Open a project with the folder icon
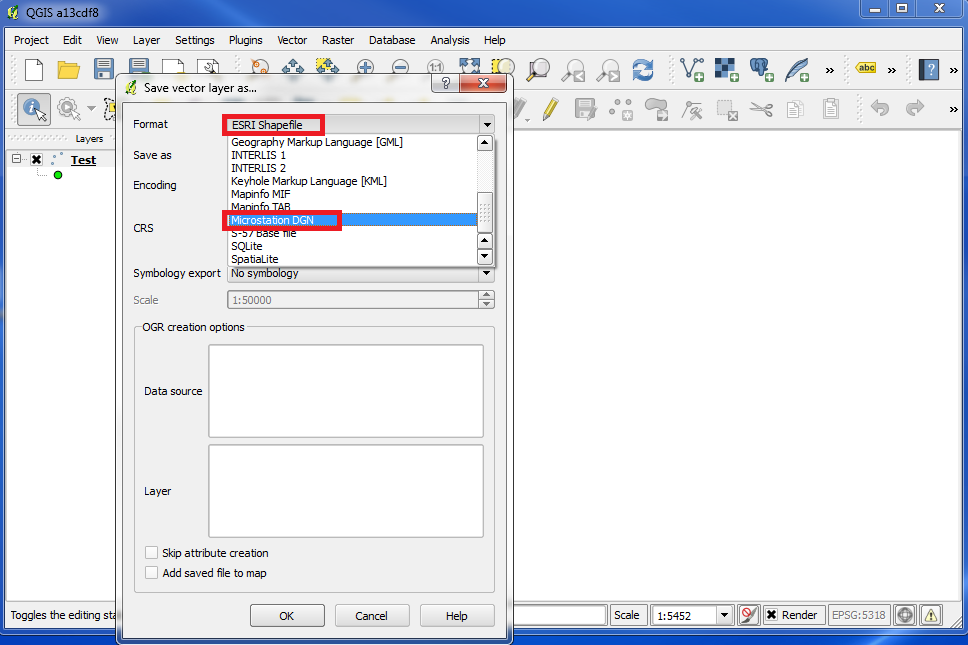Screen dimensions: 968x645 [69, 69]
